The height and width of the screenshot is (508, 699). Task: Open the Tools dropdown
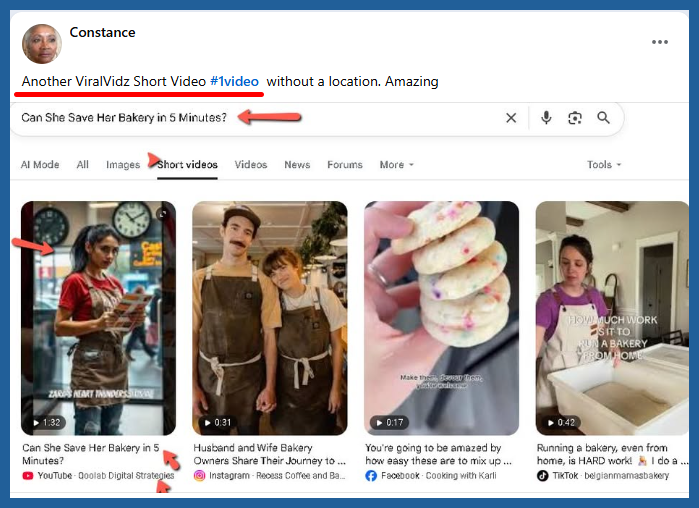pos(604,165)
